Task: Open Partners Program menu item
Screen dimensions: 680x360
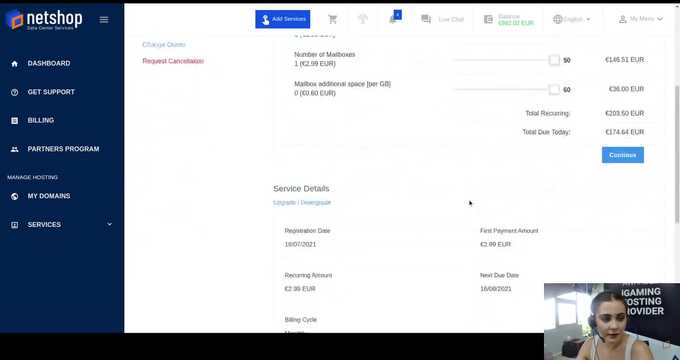Action: click(62, 149)
